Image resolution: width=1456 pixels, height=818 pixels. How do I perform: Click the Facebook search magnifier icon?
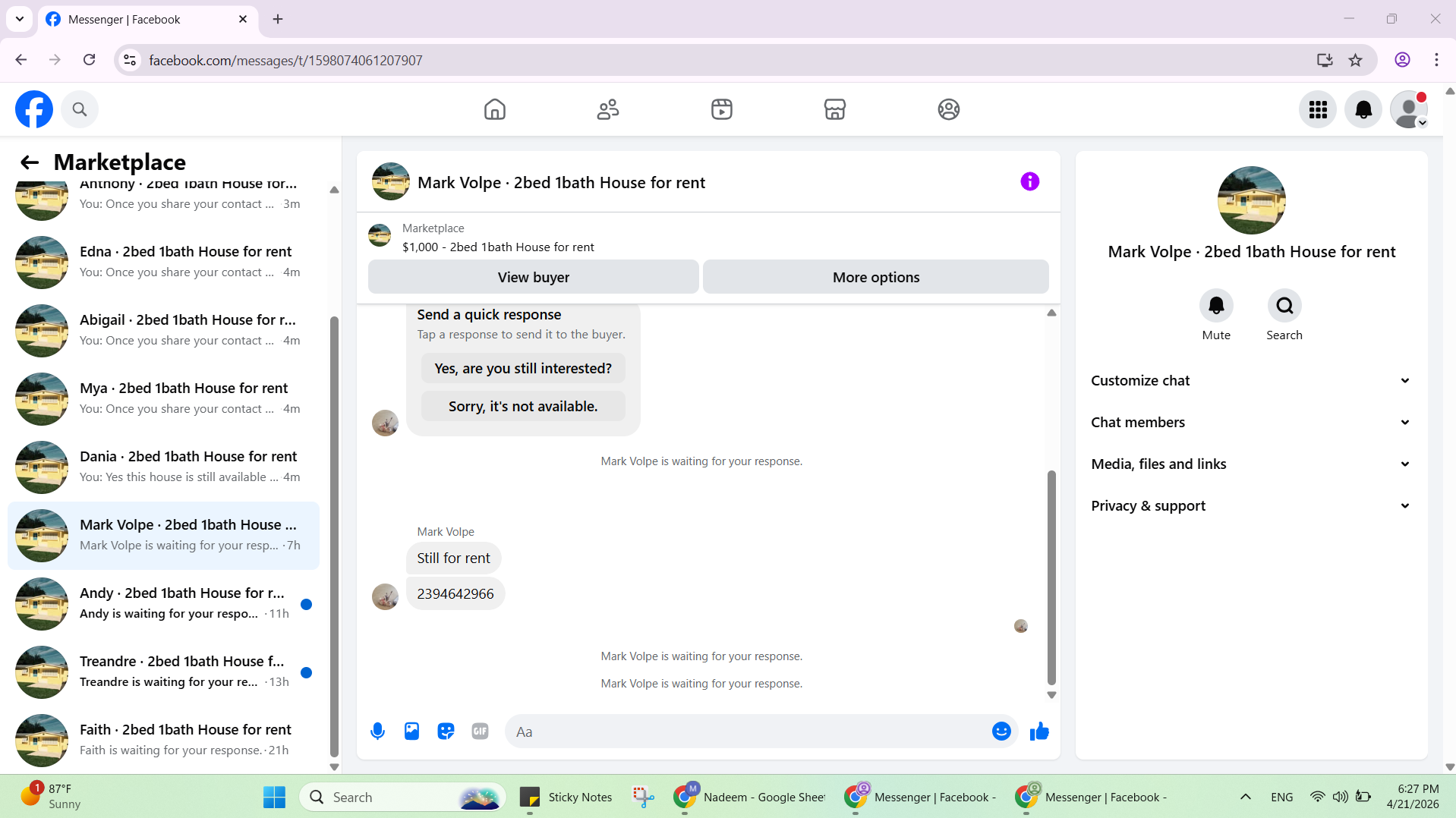coord(80,109)
